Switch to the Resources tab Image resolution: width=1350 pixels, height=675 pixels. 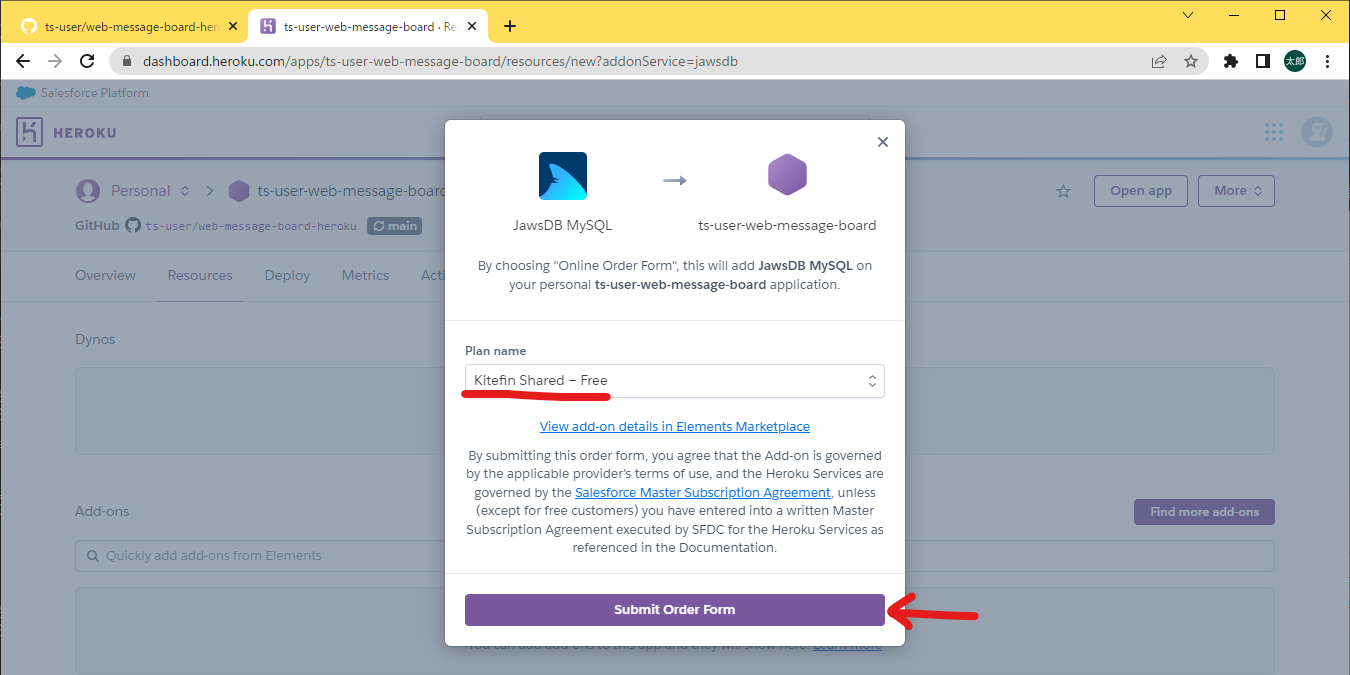pos(200,275)
